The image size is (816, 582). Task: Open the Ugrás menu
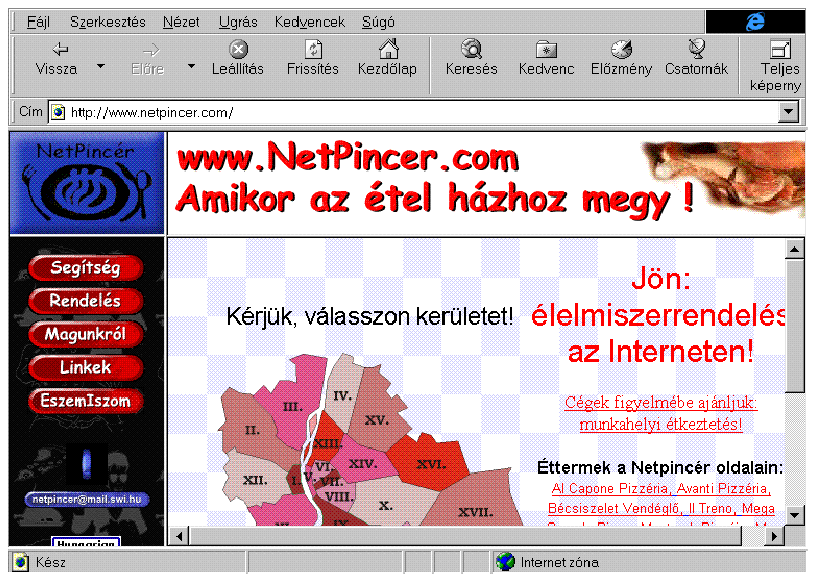[238, 22]
